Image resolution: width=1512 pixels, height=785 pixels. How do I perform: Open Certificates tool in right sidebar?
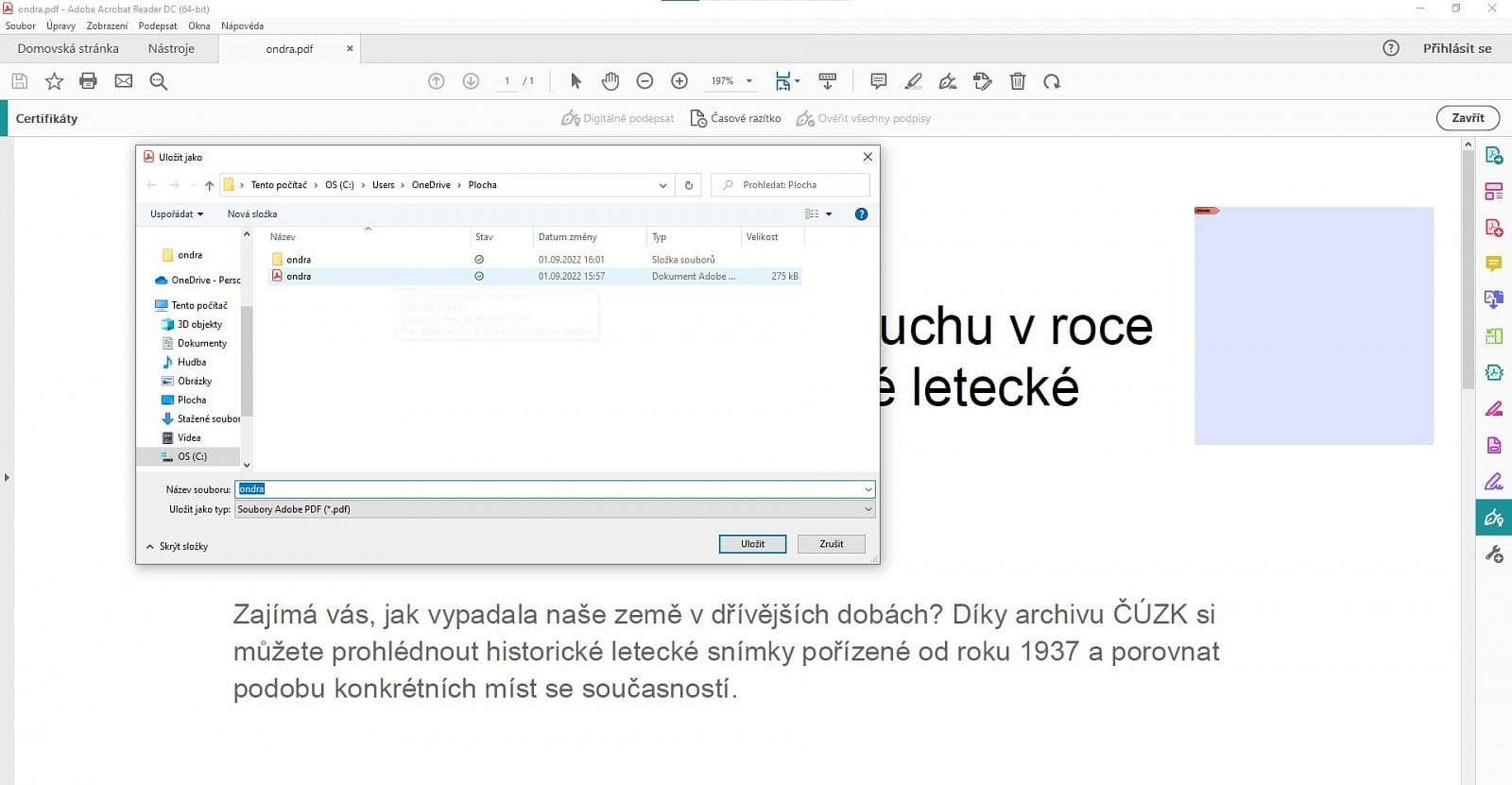click(1494, 518)
